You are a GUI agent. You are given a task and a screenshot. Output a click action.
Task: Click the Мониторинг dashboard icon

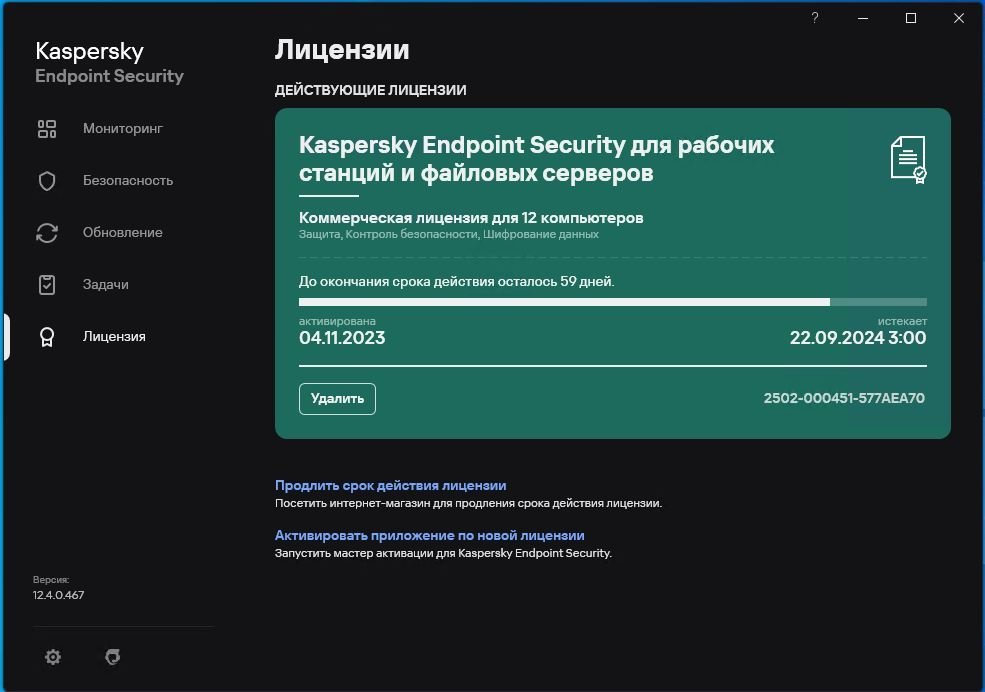tap(47, 129)
